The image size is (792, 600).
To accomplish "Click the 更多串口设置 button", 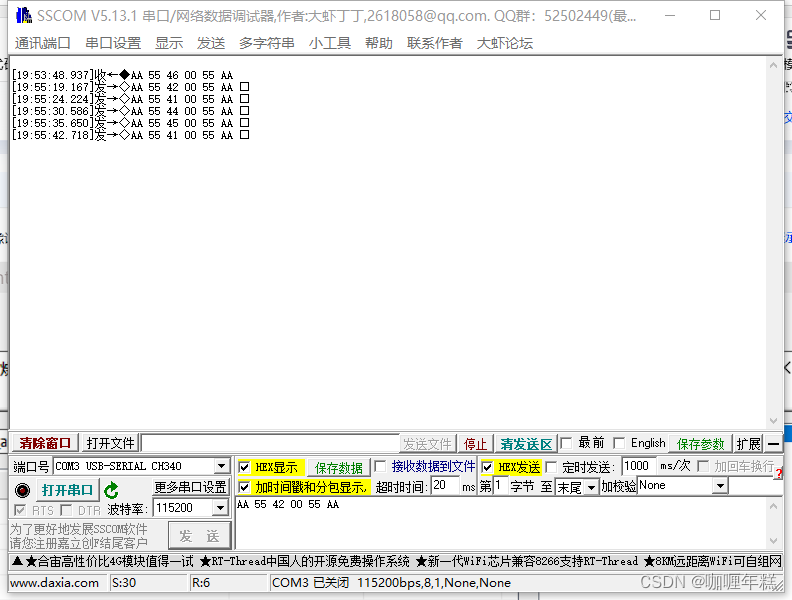I will point(191,487).
